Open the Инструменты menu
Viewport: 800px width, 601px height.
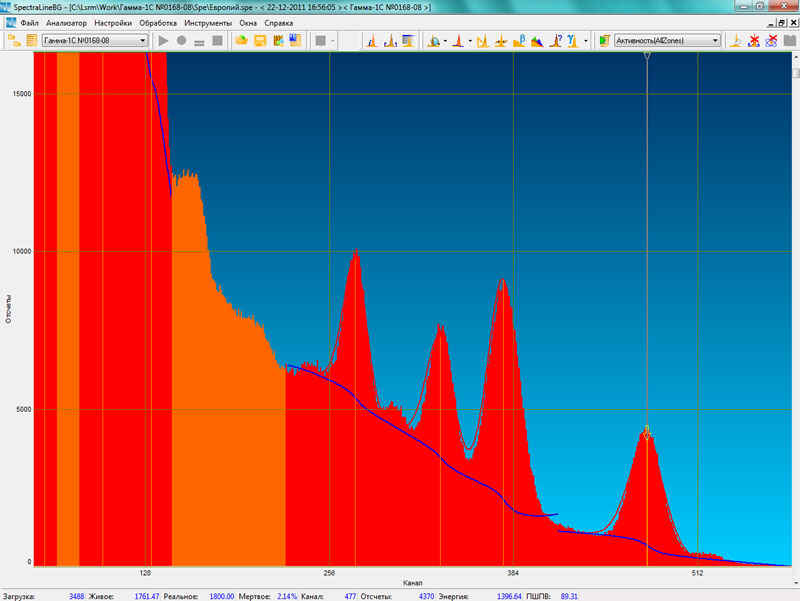pos(209,22)
